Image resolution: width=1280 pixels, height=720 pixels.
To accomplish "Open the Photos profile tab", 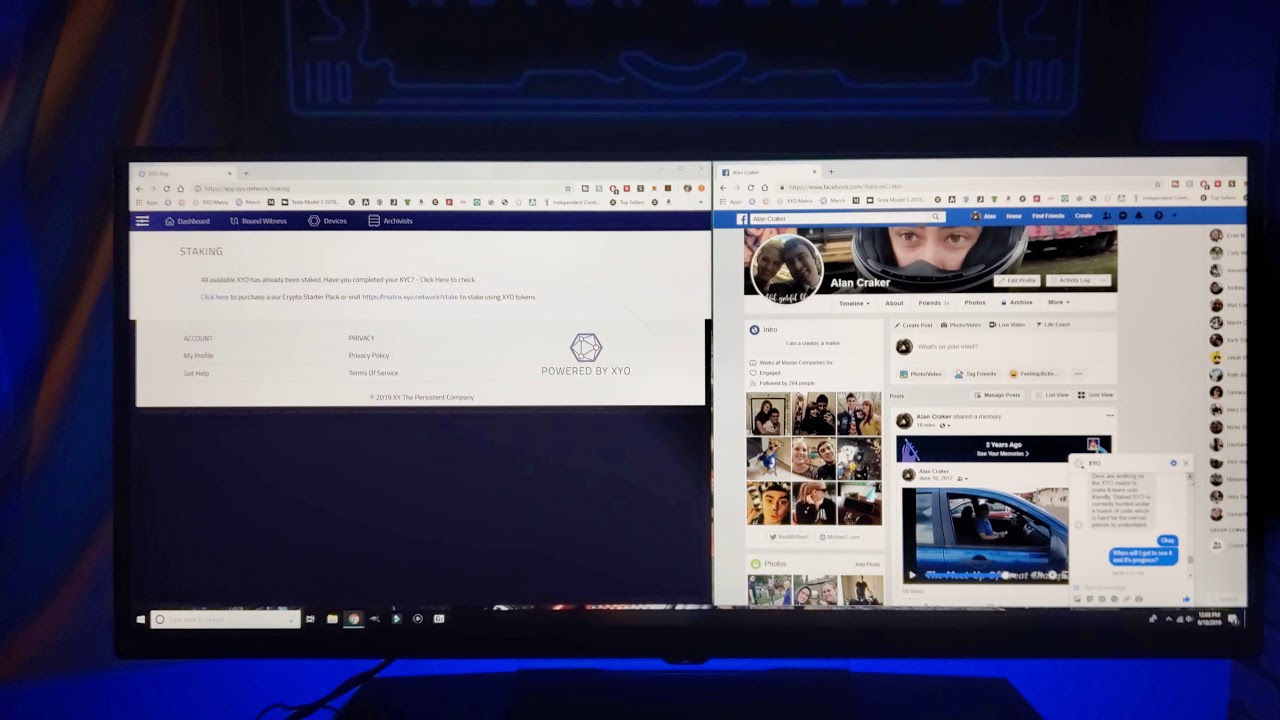I will tap(974, 303).
